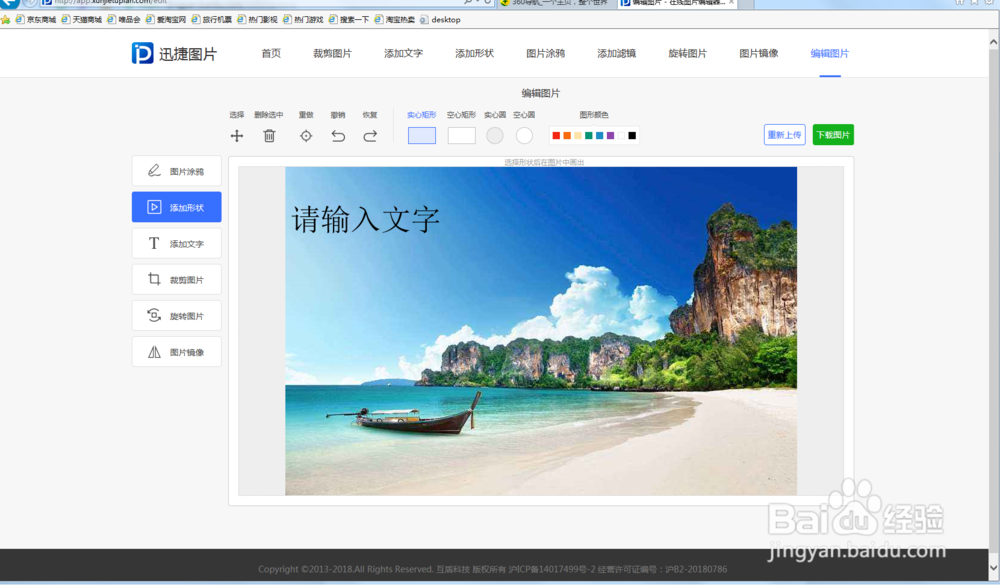Click the page scrollbar up arrow
Image resolution: width=1000 pixels, height=585 pixels.
pos(994,42)
